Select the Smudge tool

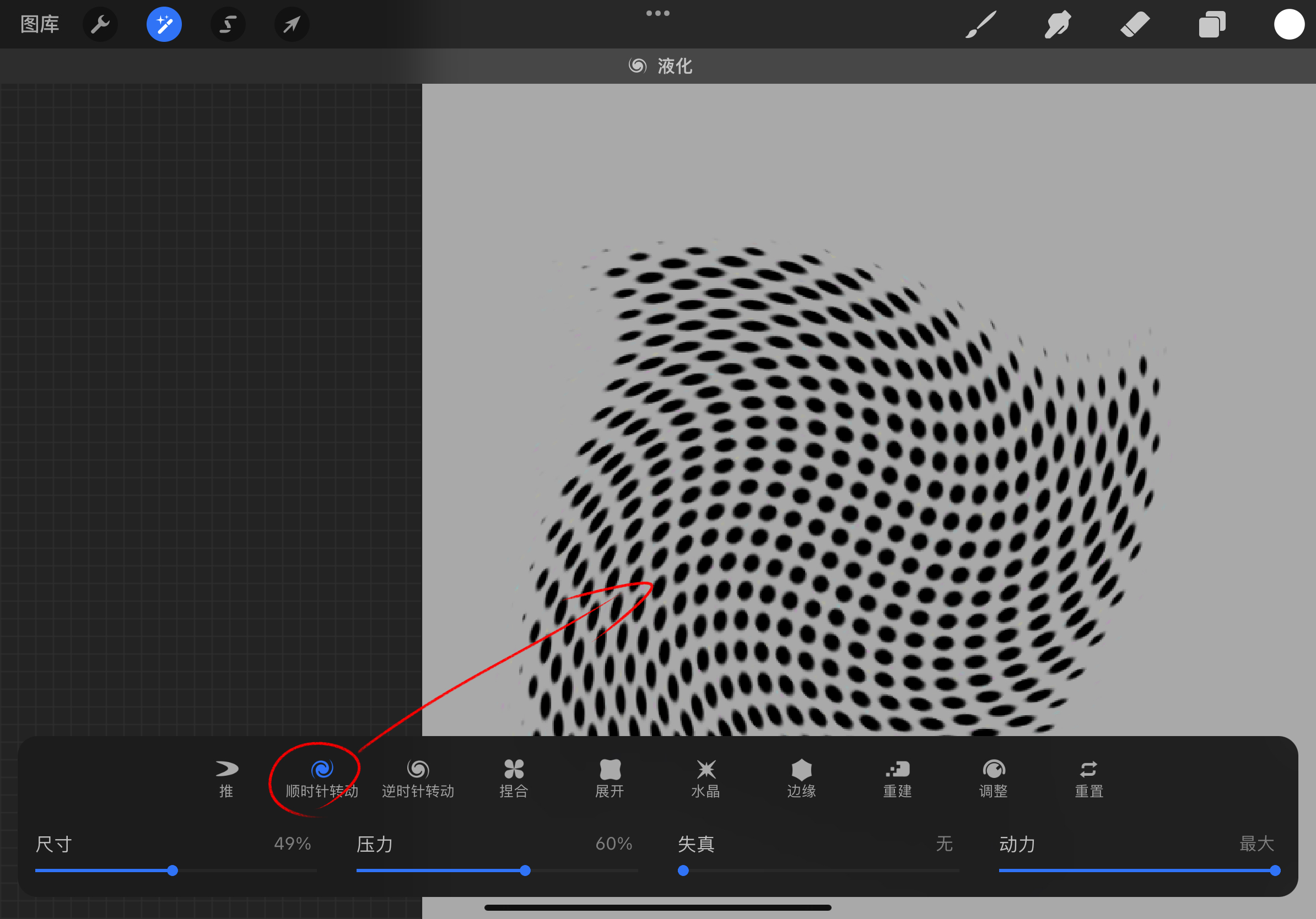(1058, 25)
